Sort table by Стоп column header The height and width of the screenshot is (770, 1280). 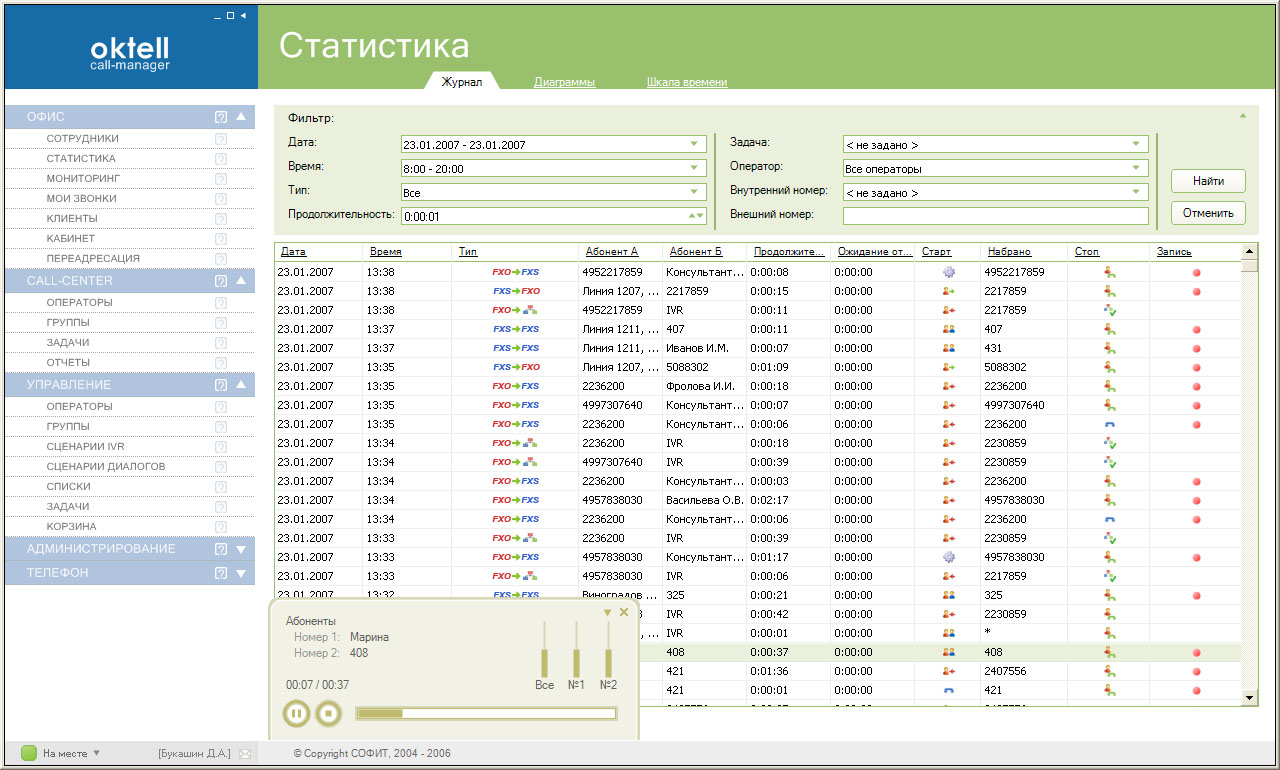[x=1087, y=252]
